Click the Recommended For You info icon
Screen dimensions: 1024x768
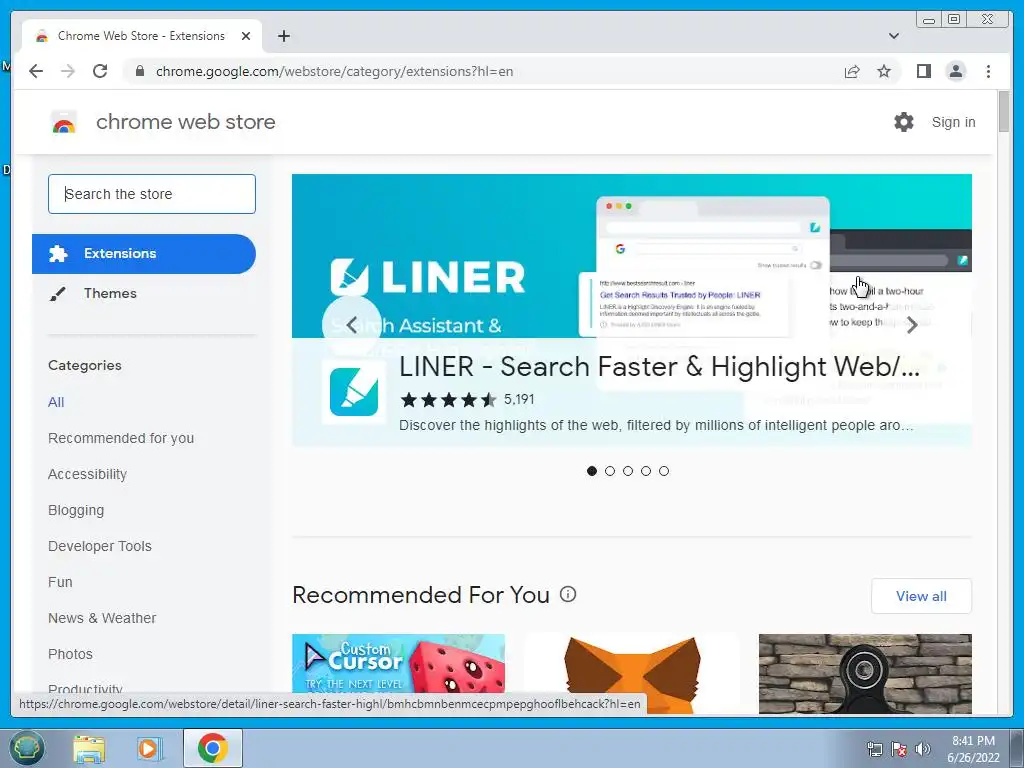pos(568,594)
